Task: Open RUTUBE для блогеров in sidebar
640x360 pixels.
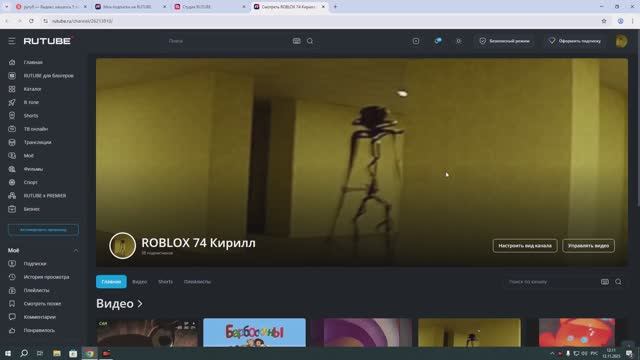Action: (49, 76)
